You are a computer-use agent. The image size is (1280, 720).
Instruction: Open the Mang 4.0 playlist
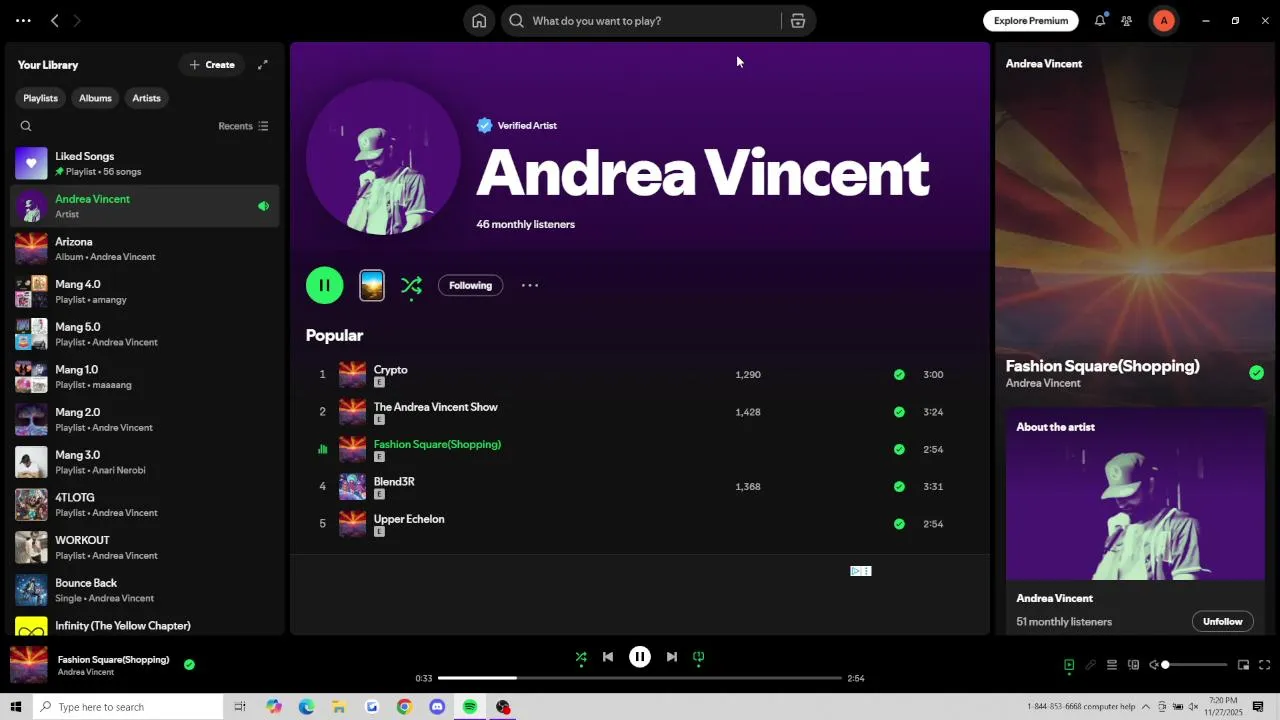(x=145, y=291)
